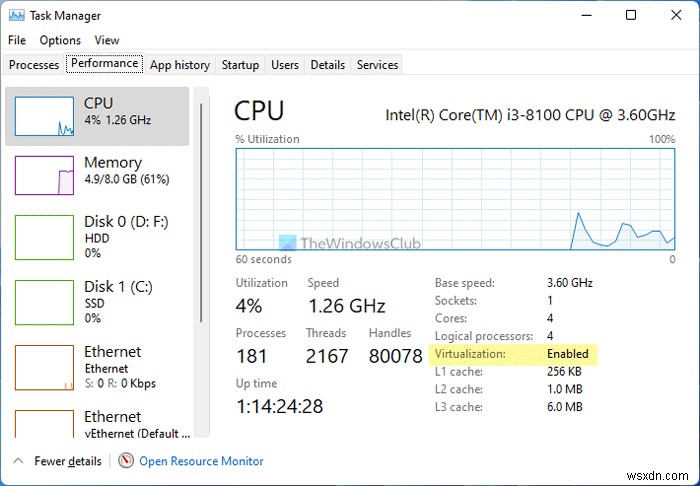700x486 pixels.
Task: Select the Memory mini graph thumbnail
Action: [x=44, y=175]
